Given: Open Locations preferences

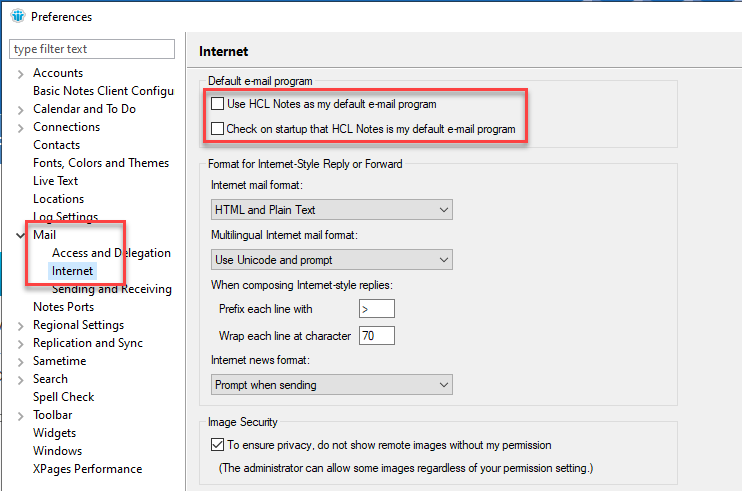Looking at the screenshot, I should coord(58,199).
